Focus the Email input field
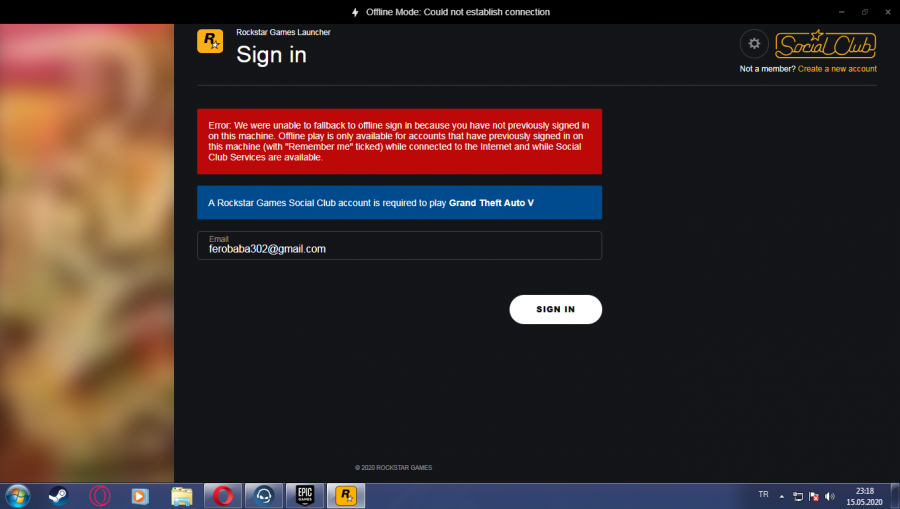Viewport: 900px width, 509px height. tap(399, 246)
